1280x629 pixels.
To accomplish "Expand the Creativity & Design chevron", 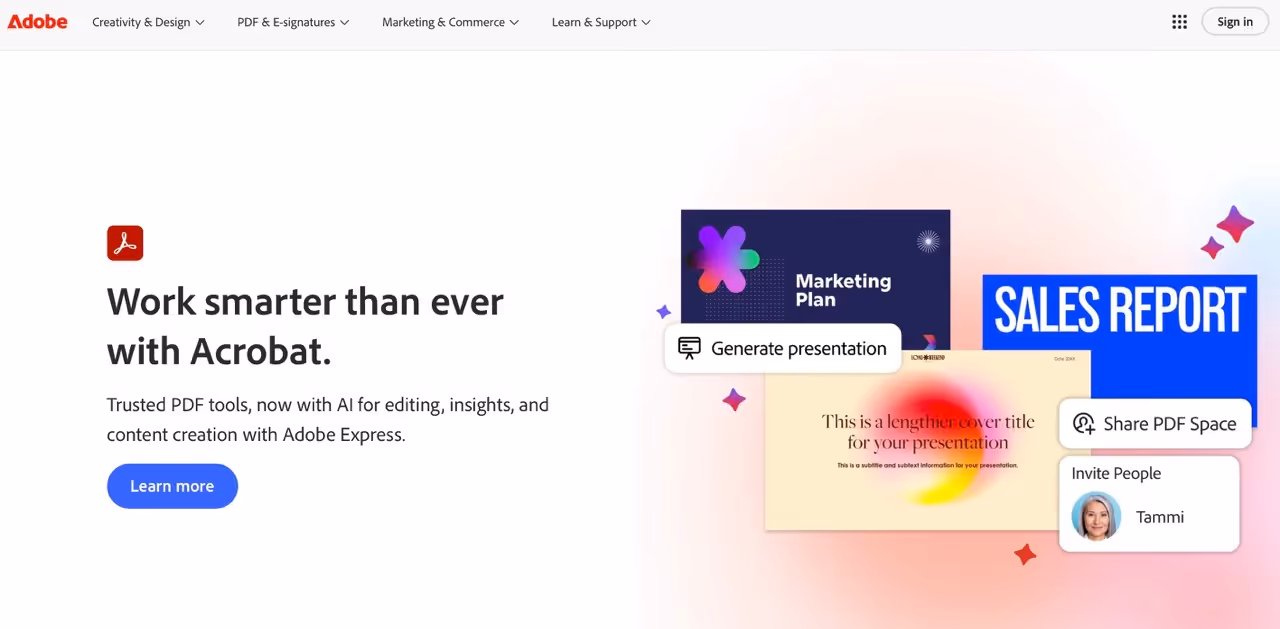I will (200, 22).
